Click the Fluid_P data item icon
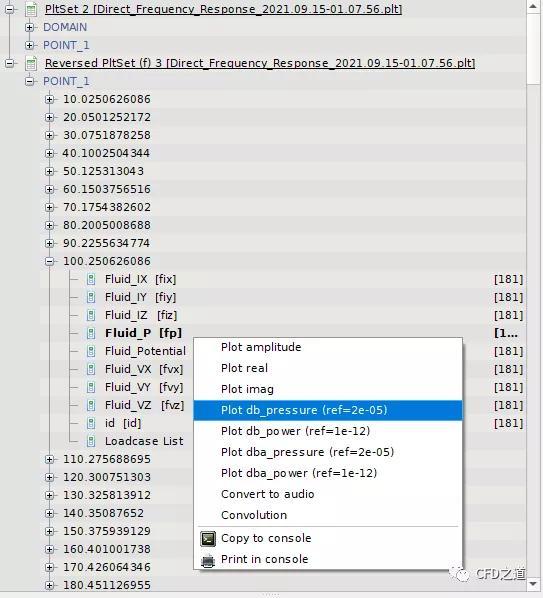543x598 pixels. click(x=91, y=333)
